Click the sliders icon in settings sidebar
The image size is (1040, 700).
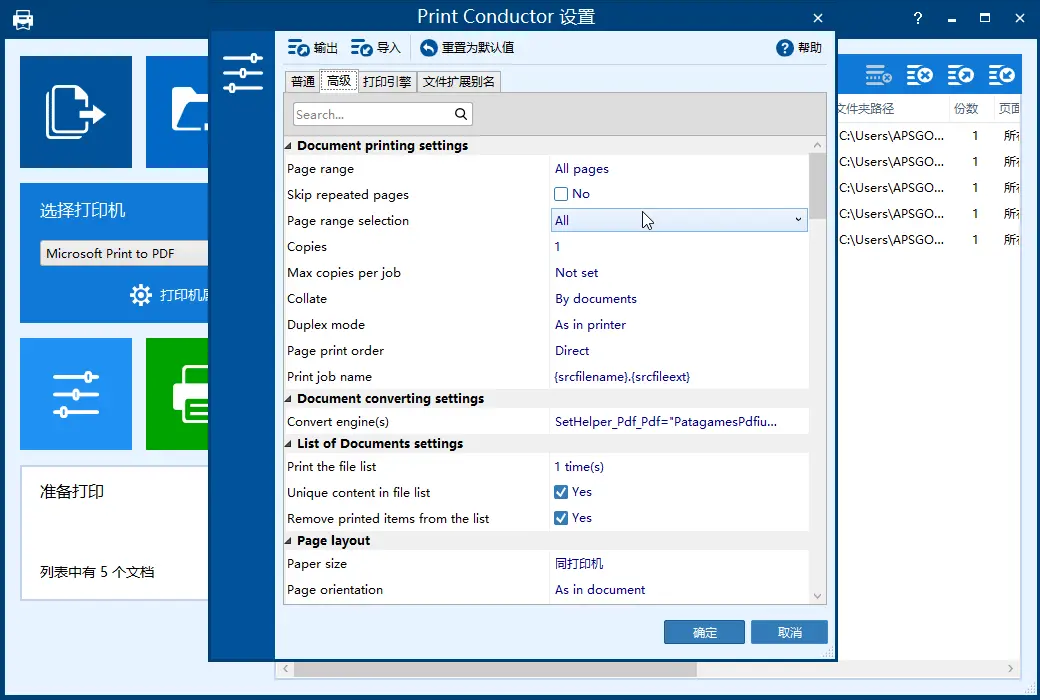coord(243,73)
